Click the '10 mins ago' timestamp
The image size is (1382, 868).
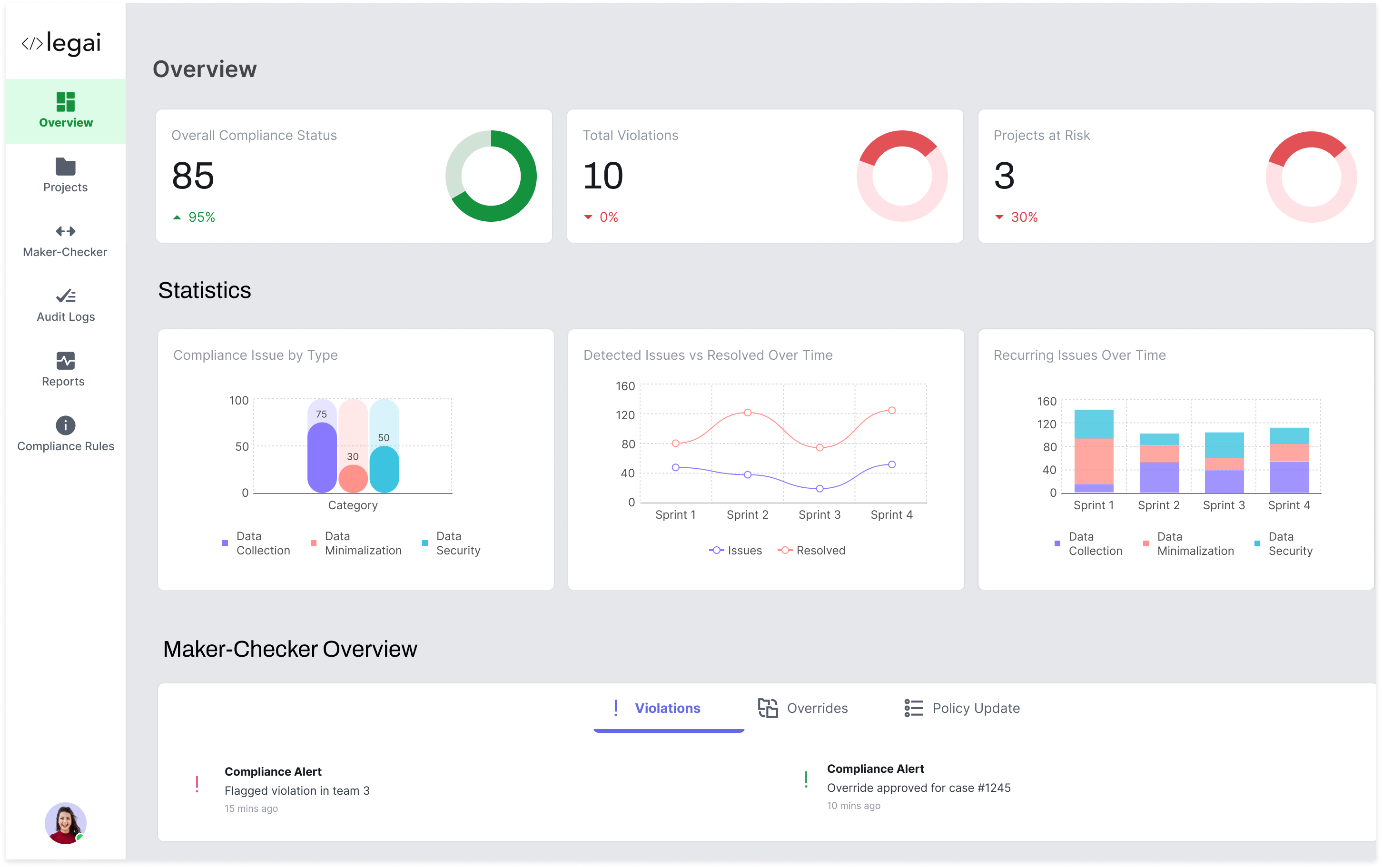pos(854,806)
